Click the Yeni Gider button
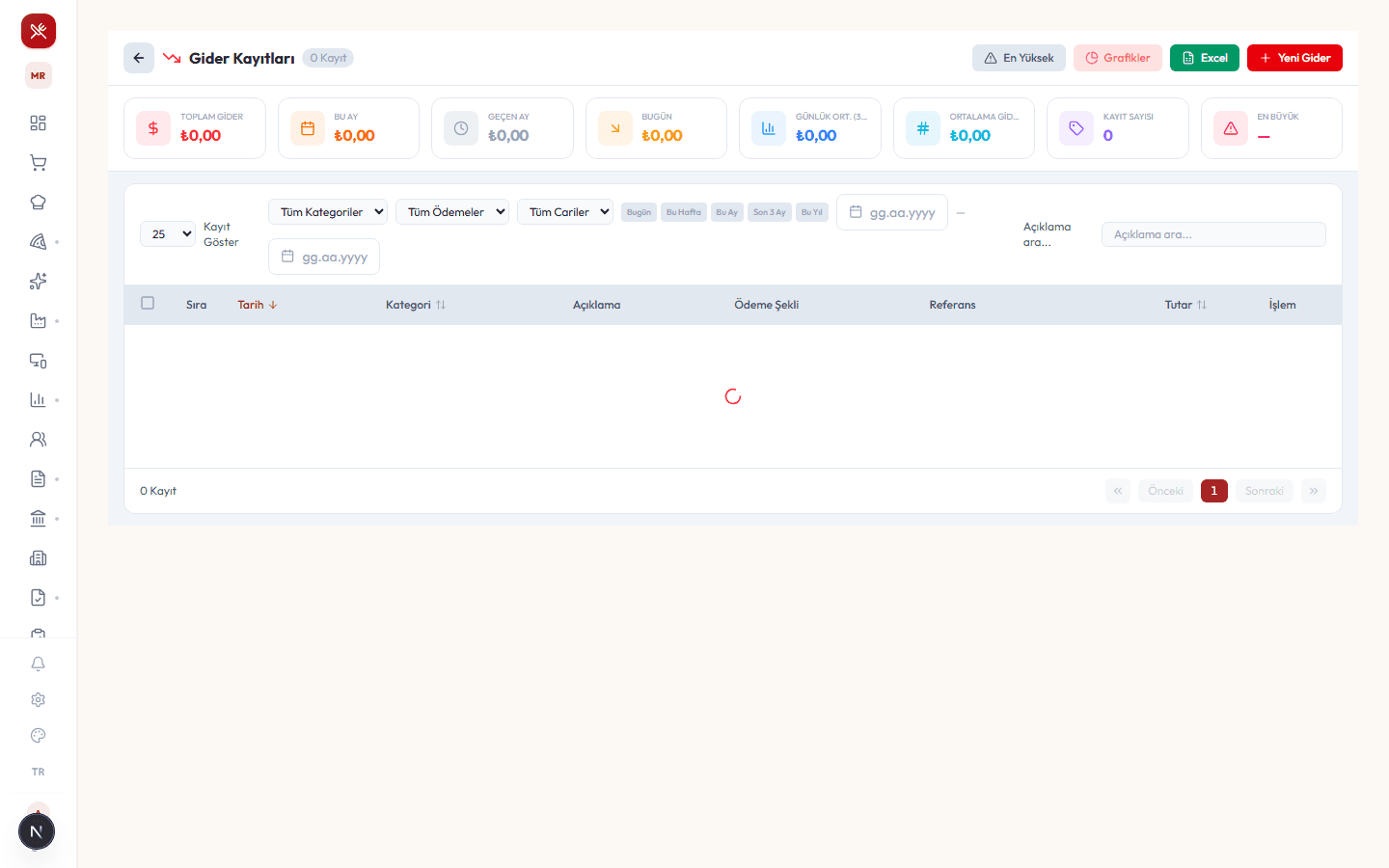The height and width of the screenshot is (868, 1389). coord(1294,58)
